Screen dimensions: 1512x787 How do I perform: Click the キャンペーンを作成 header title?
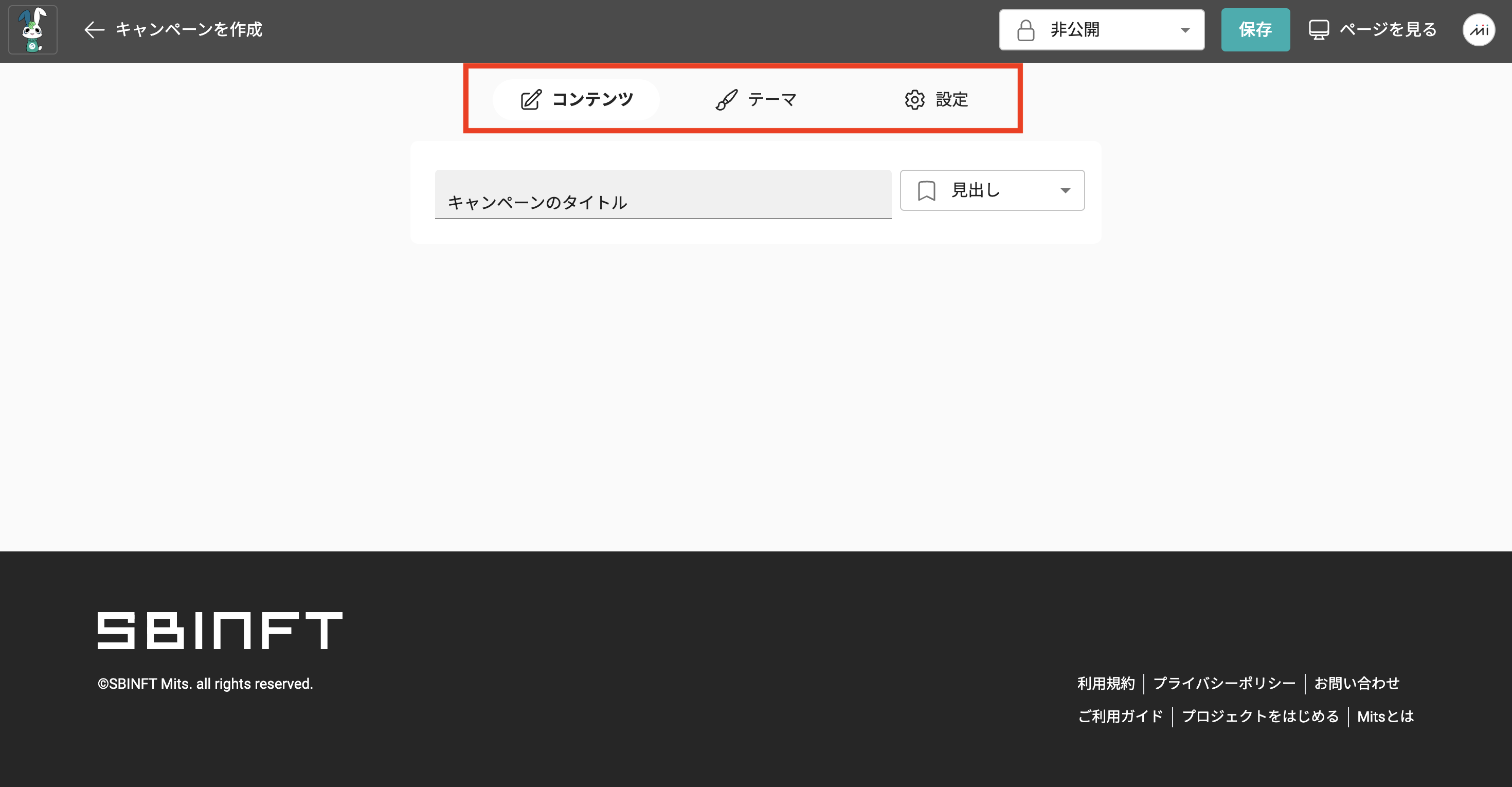coord(189,29)
